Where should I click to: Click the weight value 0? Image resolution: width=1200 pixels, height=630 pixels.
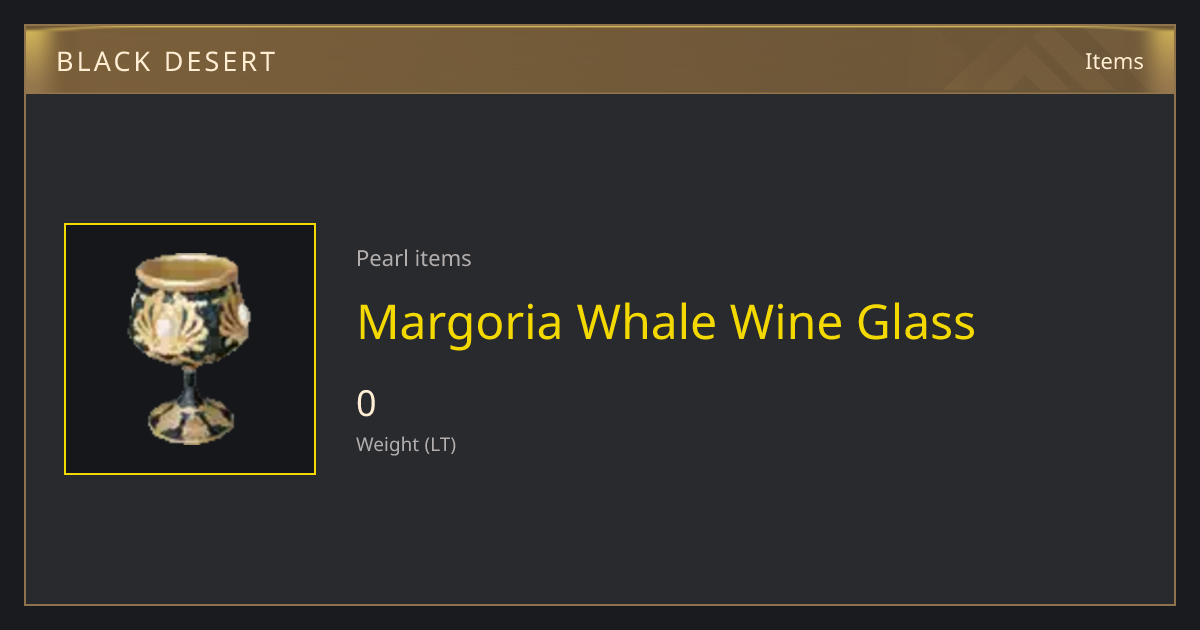click(x=366, y=404)
